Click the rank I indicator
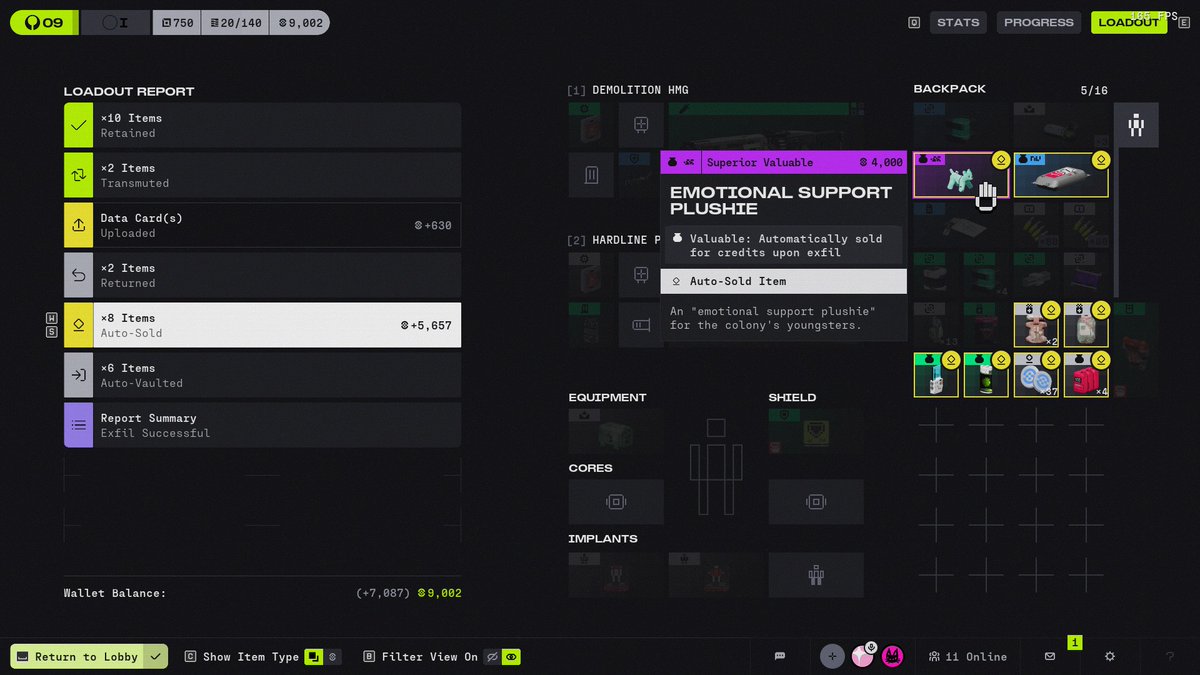Image resolution: width=1200 pixels, height=675 pixels. coord(115,22)
